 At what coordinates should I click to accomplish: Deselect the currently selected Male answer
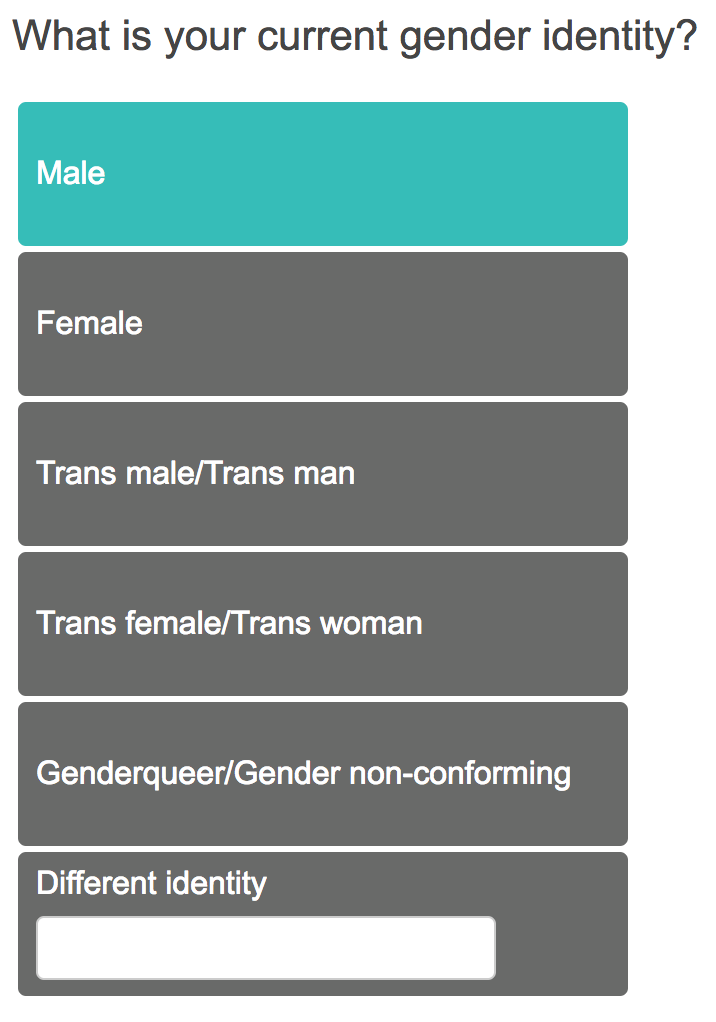(x=322, y=174)
